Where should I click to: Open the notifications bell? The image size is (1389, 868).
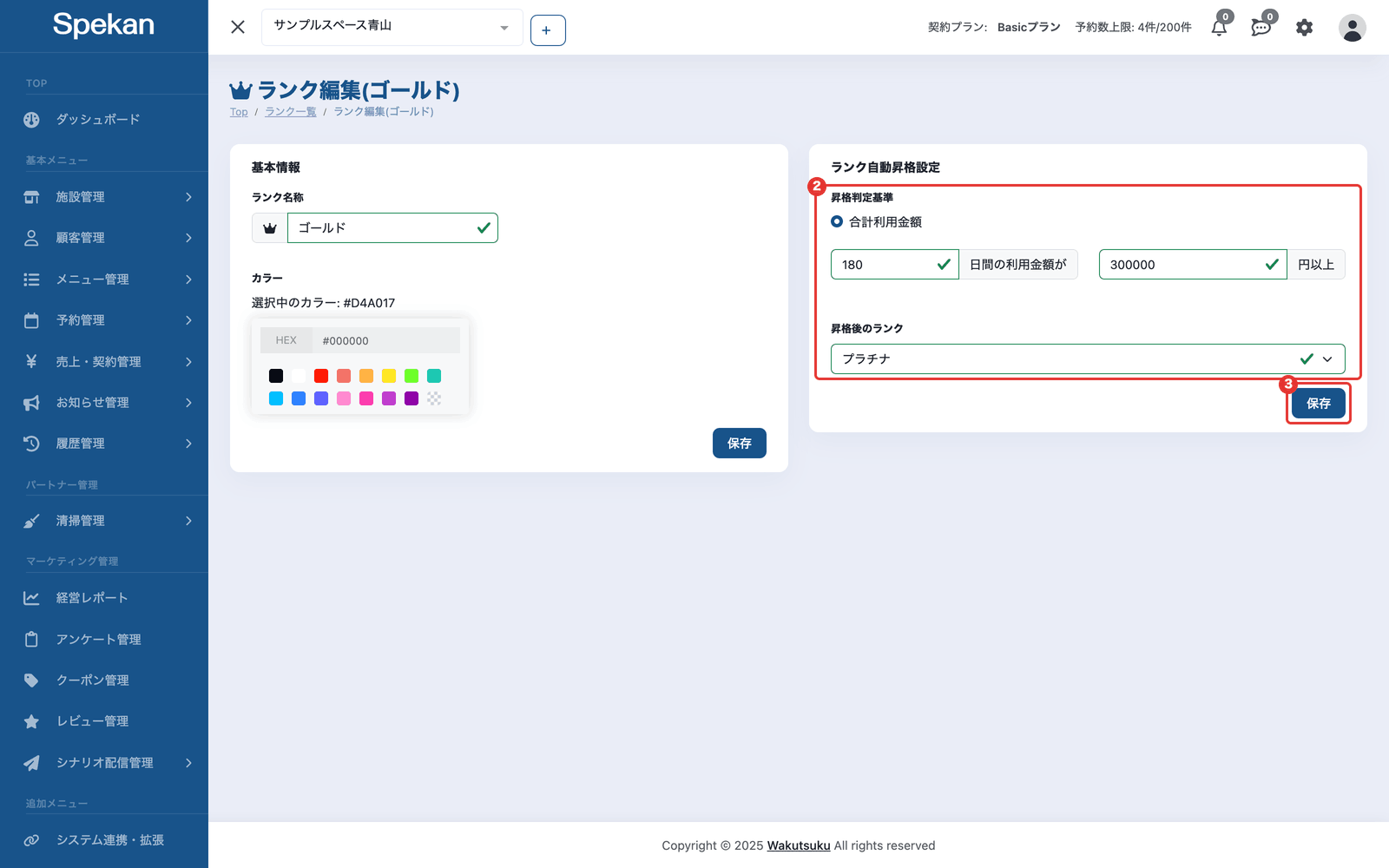pyautogui.click(x=1219, y=28)
